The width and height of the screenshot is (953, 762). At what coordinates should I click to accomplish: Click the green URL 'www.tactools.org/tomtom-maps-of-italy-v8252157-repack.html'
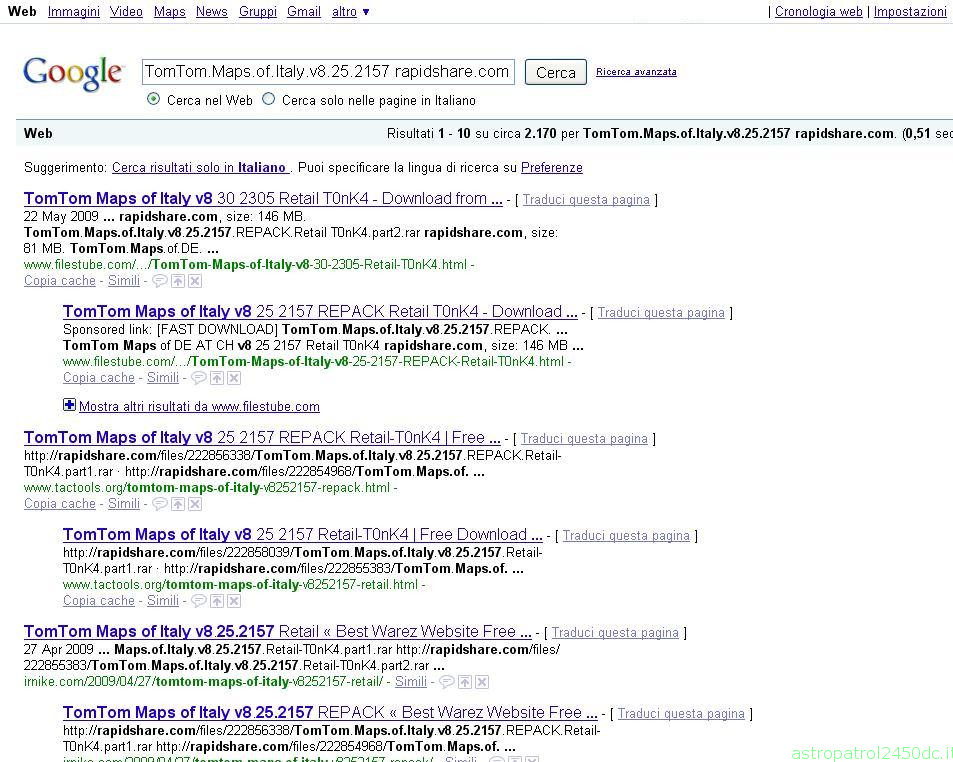(x=207, y=487)
